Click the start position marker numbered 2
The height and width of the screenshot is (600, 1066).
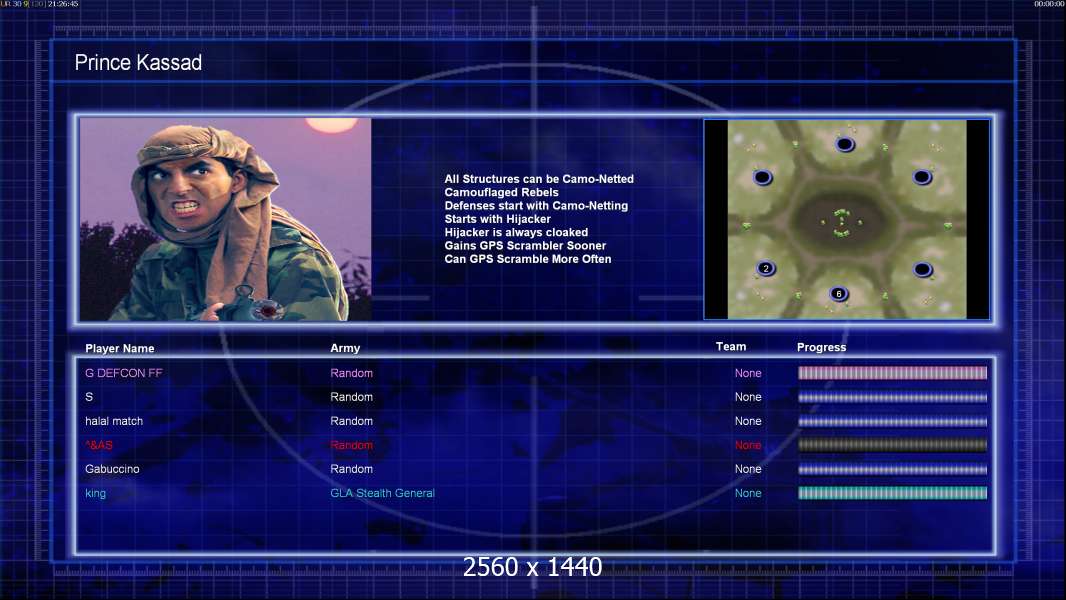pyautogui.click(x=766, y=268)
